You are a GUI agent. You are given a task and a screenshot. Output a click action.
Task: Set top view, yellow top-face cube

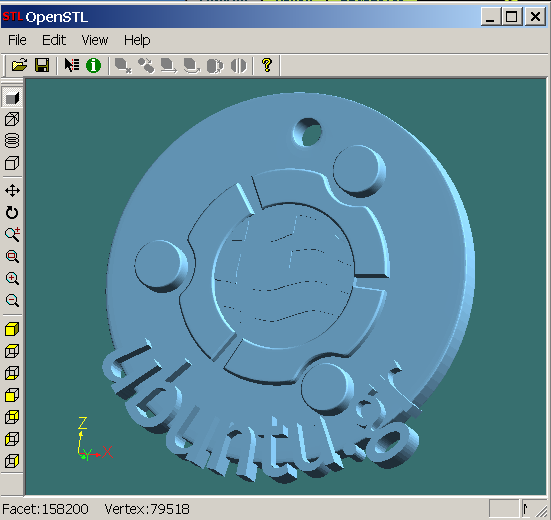click(x=12, y=351)
